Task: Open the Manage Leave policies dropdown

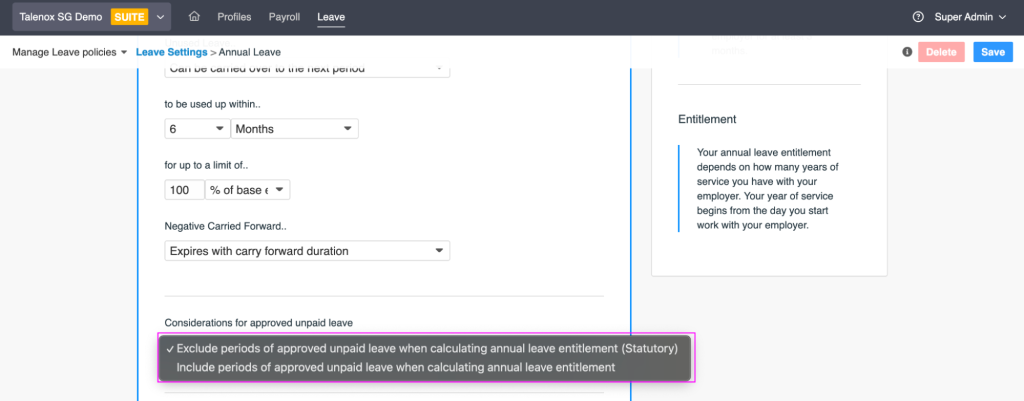Action: click(x=70, y=52)
